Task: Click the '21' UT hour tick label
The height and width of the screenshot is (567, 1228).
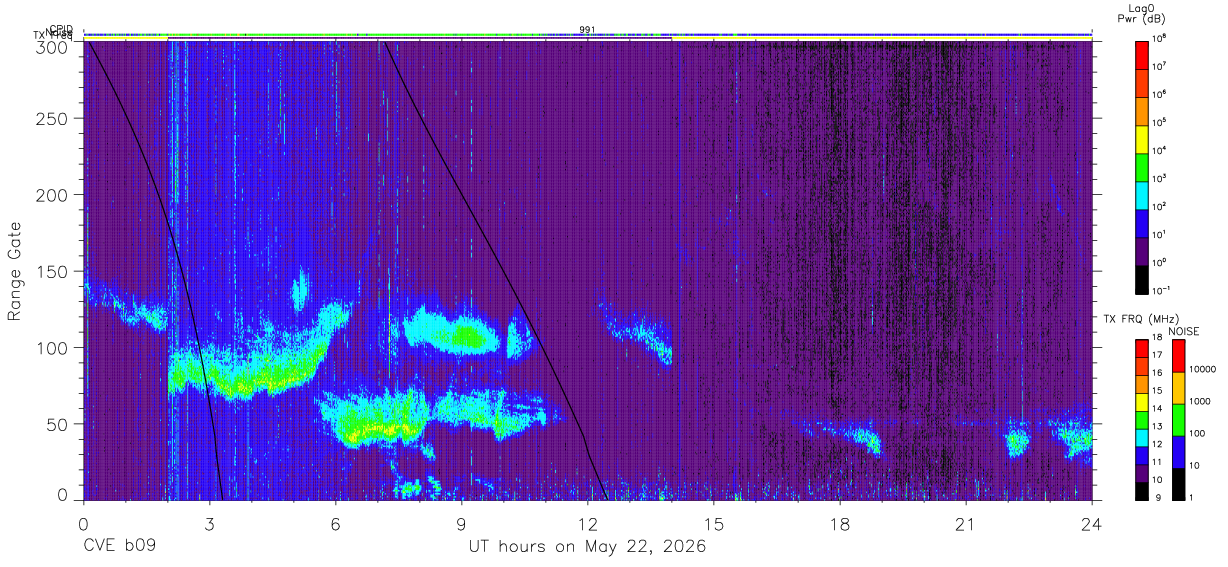Action: [x=966, y=523]
